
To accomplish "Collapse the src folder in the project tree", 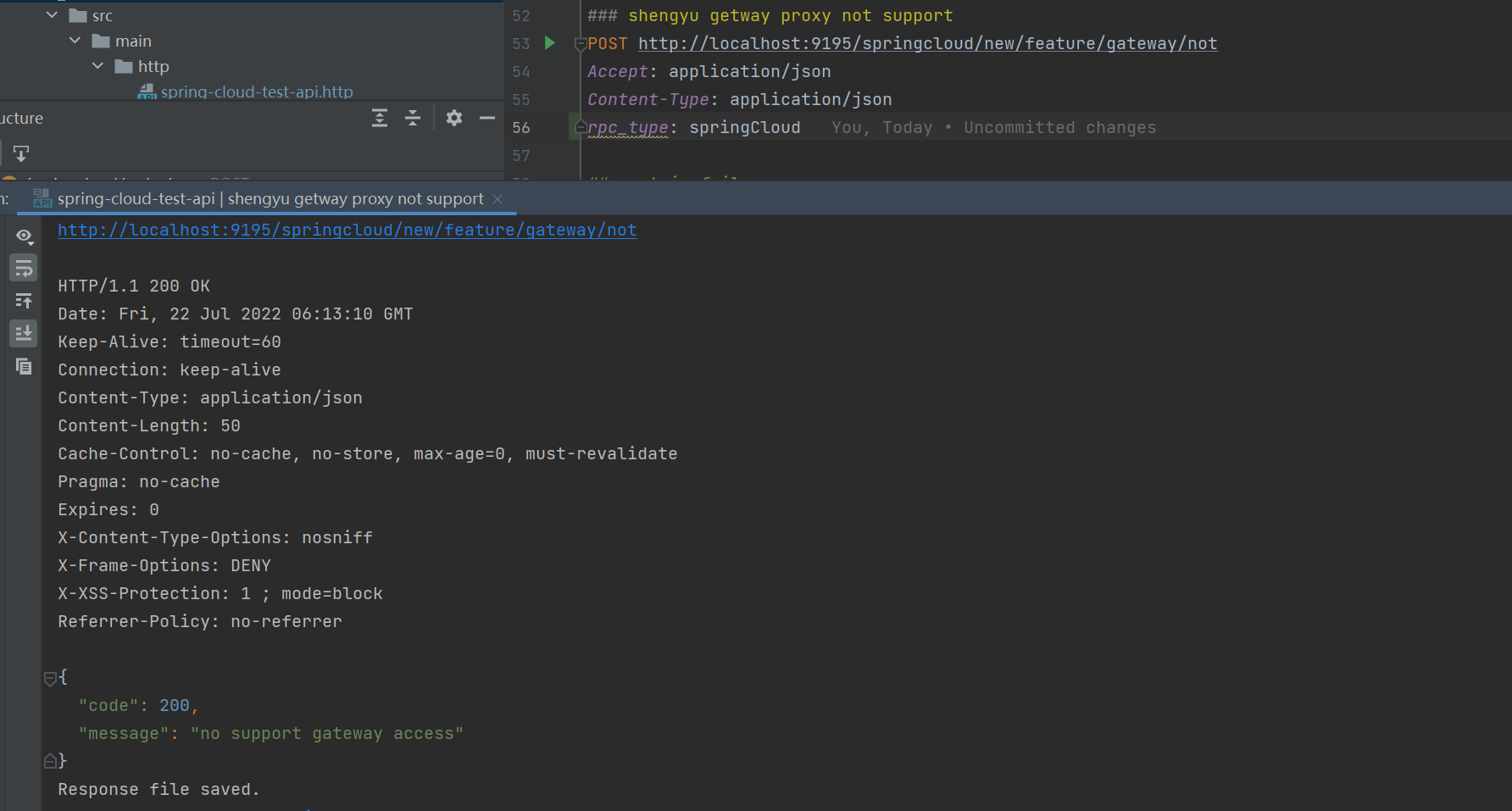I will 53,15.
